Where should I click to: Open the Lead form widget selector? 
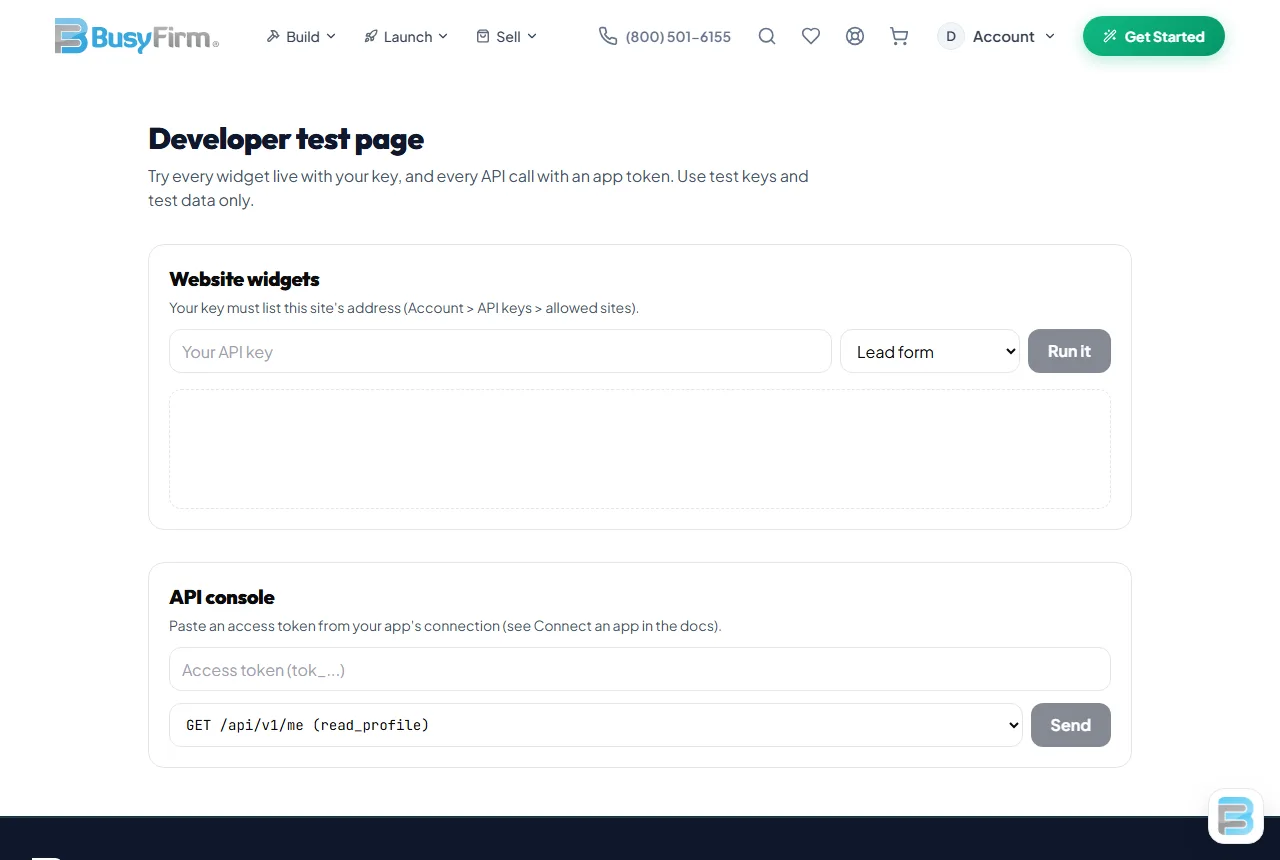(x=930, y=351)
